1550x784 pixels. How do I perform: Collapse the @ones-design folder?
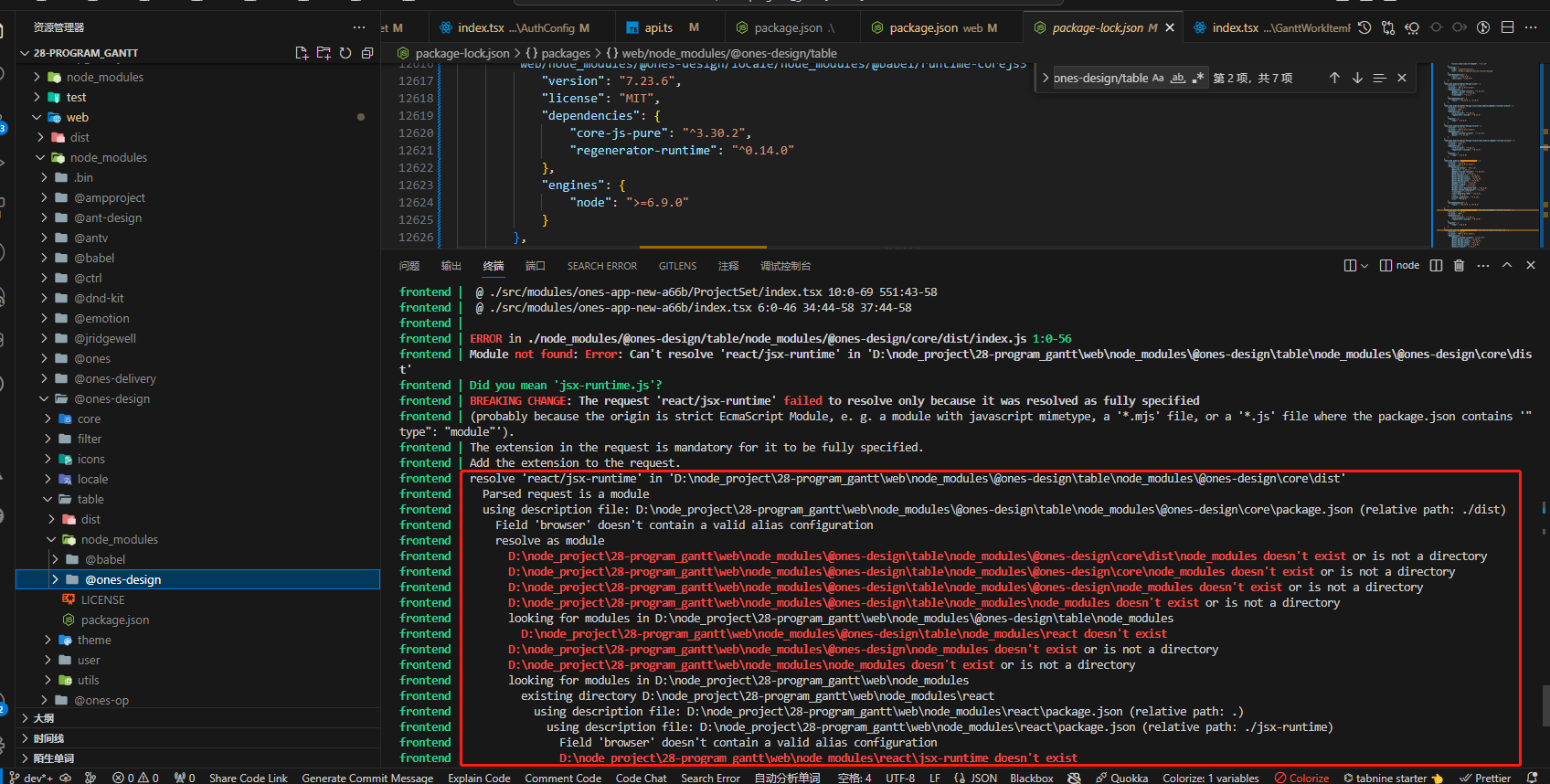point(198,398)
